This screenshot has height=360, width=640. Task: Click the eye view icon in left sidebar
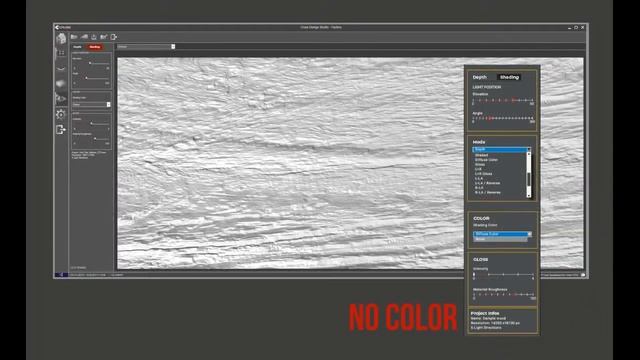coord(61,98)
